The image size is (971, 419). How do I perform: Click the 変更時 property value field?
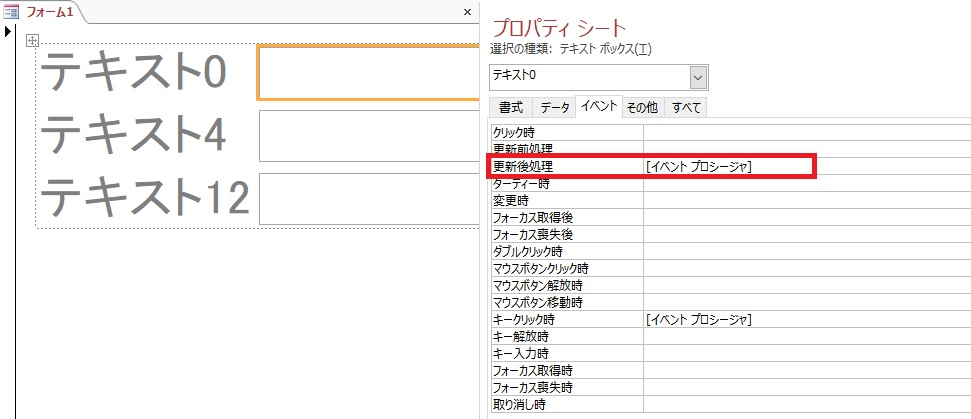point(806,200)
